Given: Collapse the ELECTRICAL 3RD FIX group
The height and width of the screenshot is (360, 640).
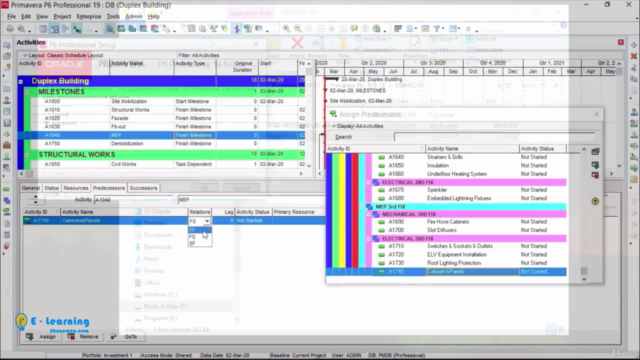Looking at the screenshot, I should point(369,239).
